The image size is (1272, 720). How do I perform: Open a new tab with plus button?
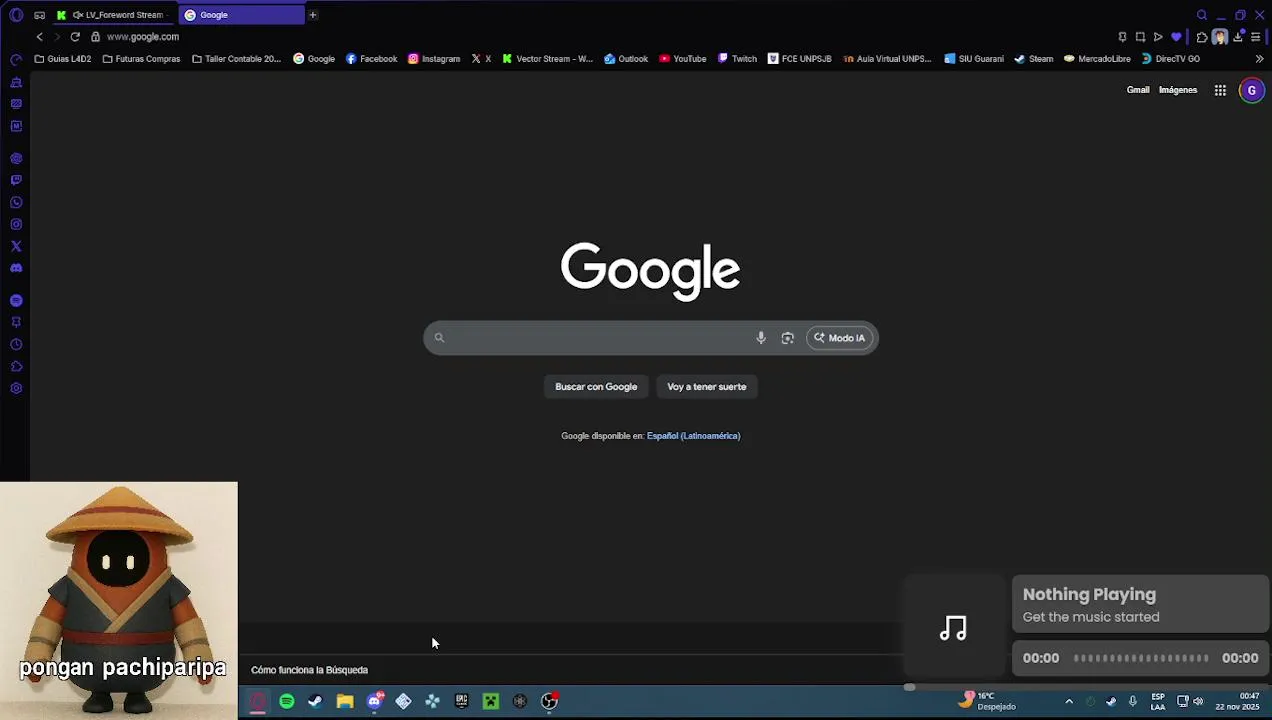coord(313,15)
